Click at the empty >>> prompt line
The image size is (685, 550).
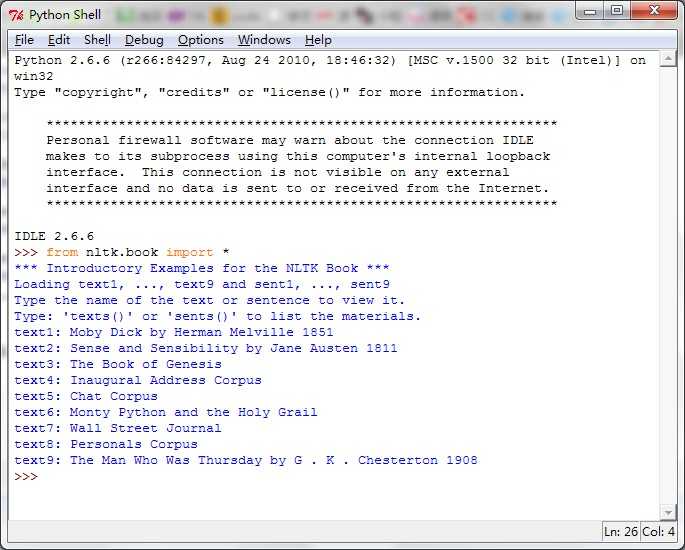pos(26,476)
